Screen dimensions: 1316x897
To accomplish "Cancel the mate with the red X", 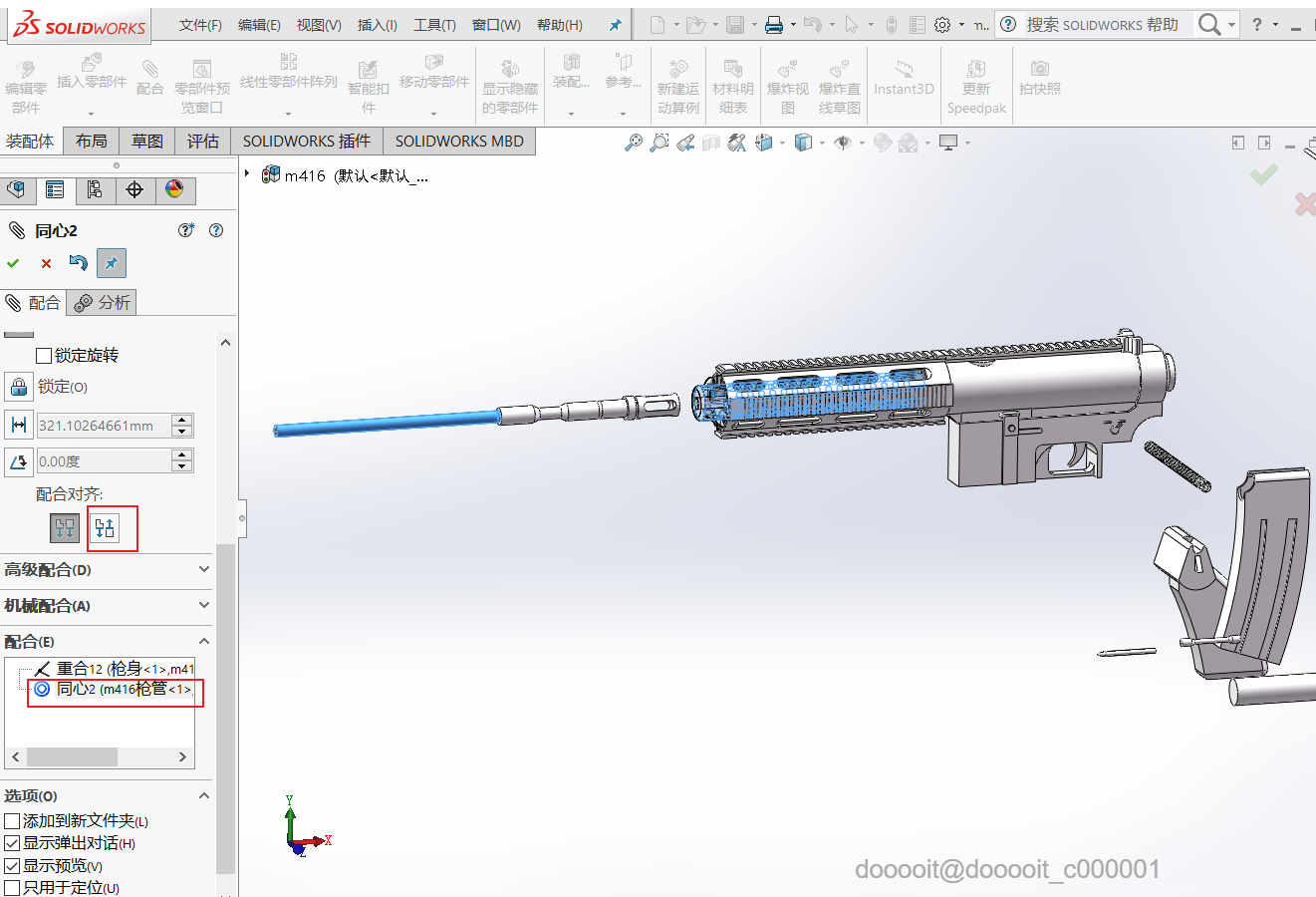I will 46,263.
